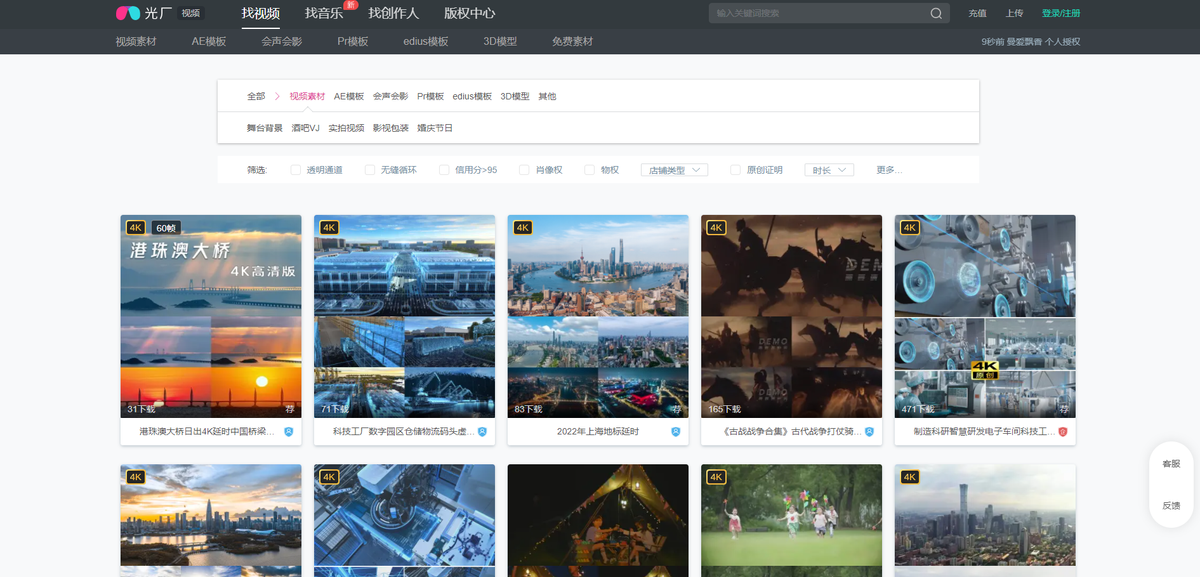Open 2022年上海地标延时 title
This screenshot has width=1200, height=577.
pyautogui.click(x=598, y=432)
